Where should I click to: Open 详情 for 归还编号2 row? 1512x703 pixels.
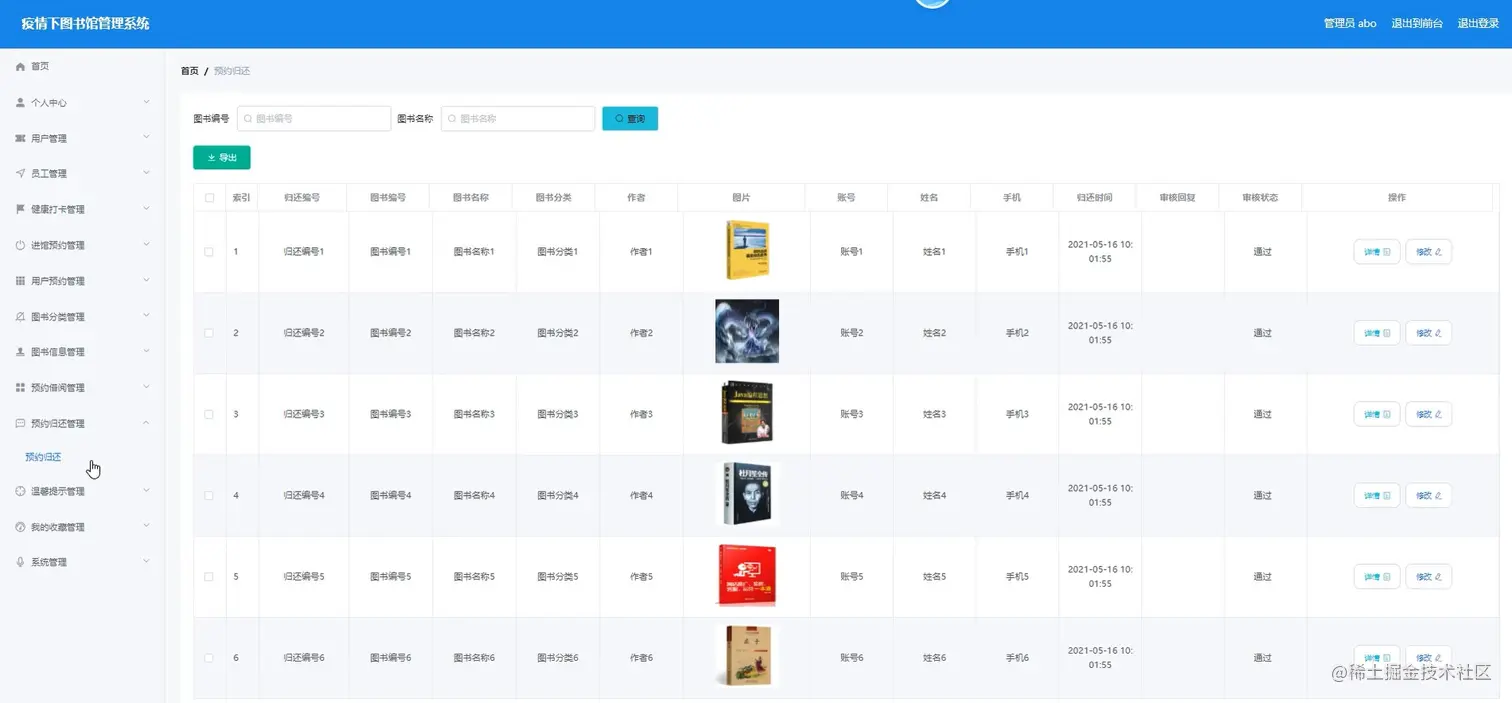point(1377,333)
